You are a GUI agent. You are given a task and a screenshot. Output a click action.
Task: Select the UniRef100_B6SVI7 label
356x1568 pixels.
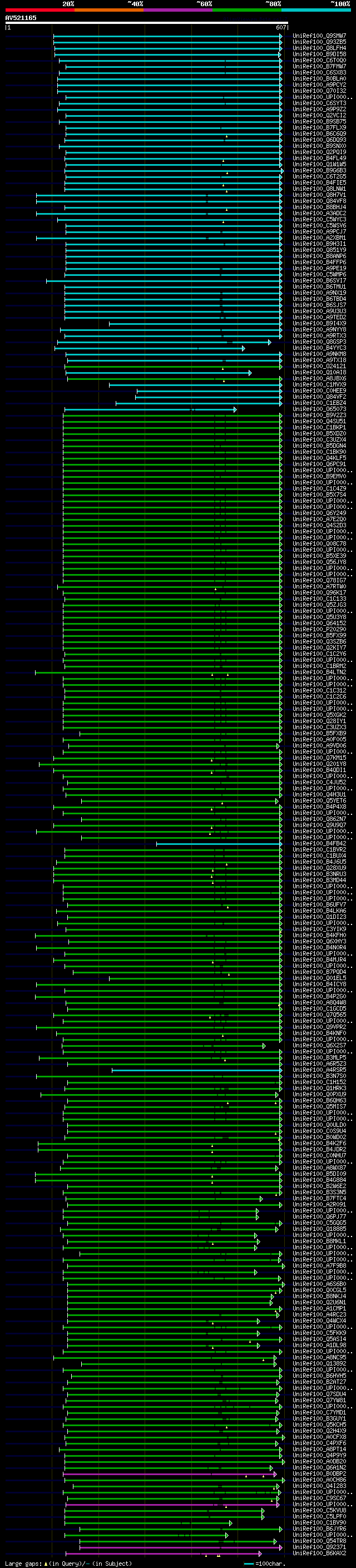(x=319, y=280)
